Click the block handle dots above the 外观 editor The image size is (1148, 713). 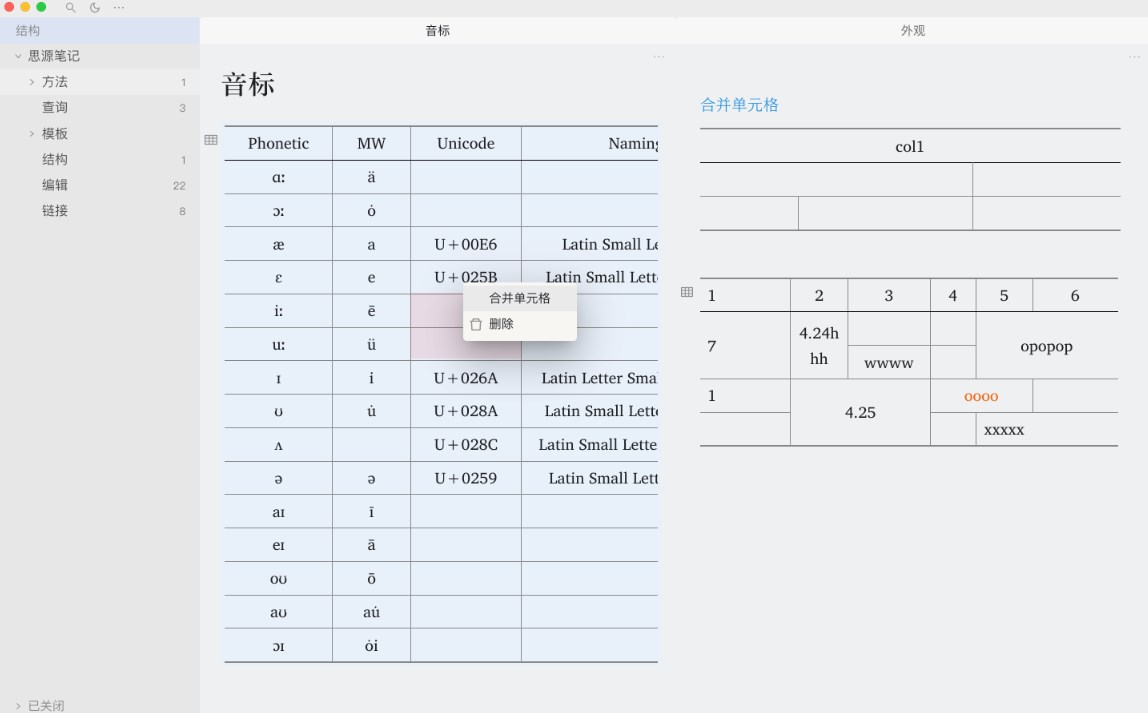pos(1133,56)
